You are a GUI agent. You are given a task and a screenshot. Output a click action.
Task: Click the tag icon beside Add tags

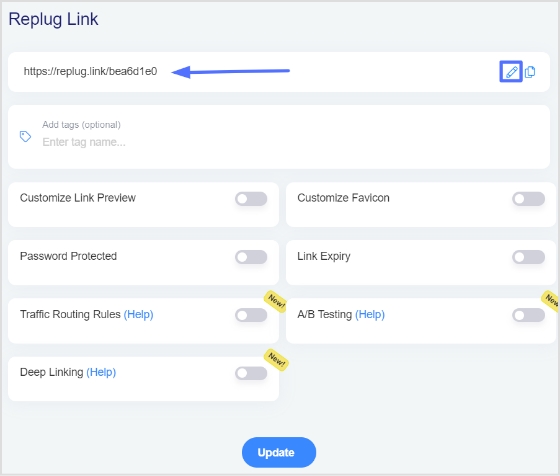(x=25, y=136)
